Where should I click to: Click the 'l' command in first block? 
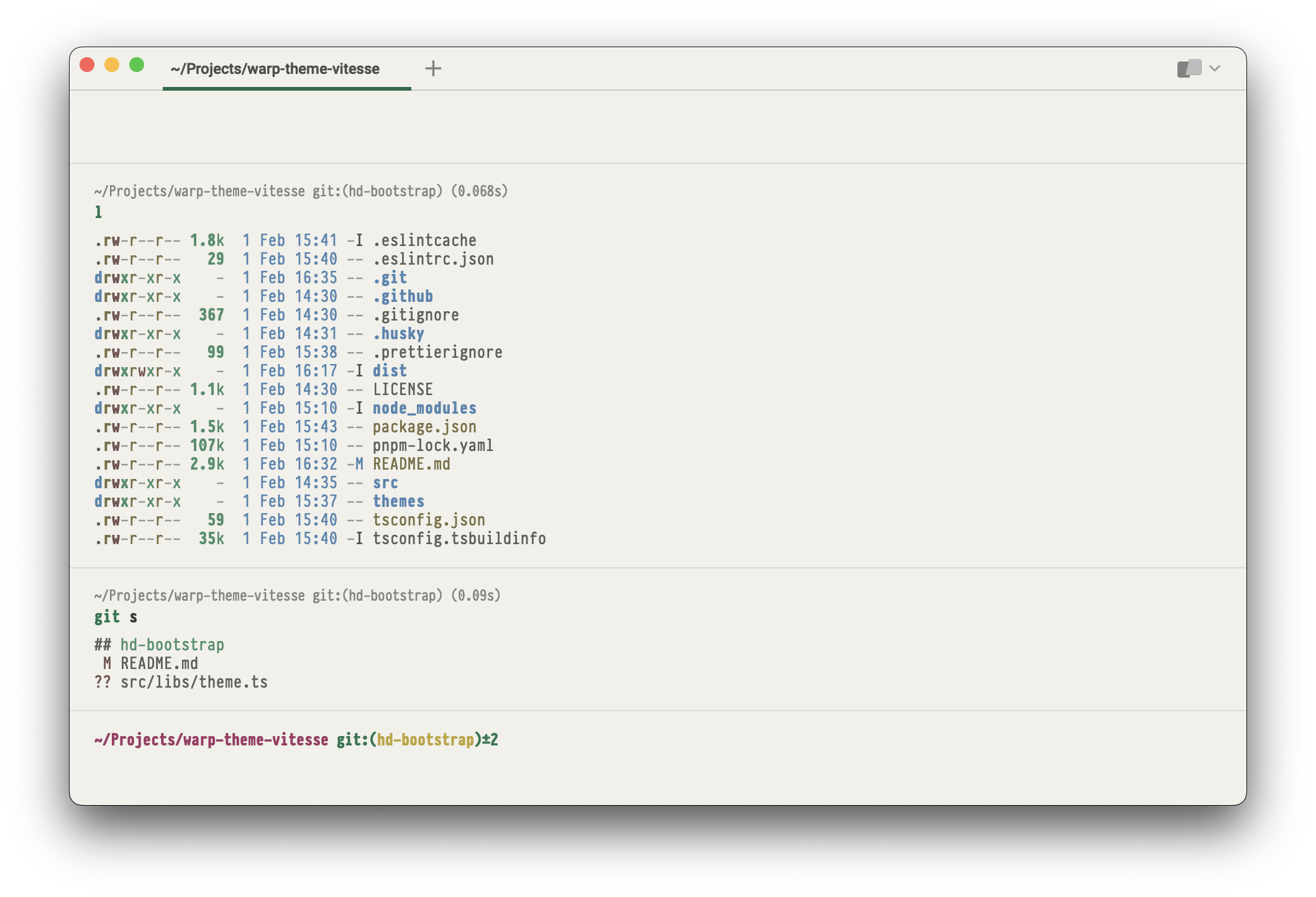tap(98, 211)
